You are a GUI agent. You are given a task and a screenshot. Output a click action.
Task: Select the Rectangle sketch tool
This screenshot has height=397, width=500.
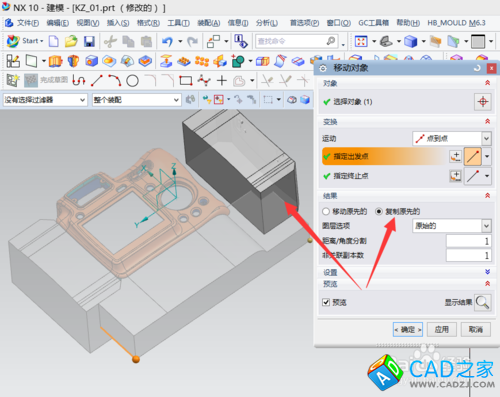186,81
